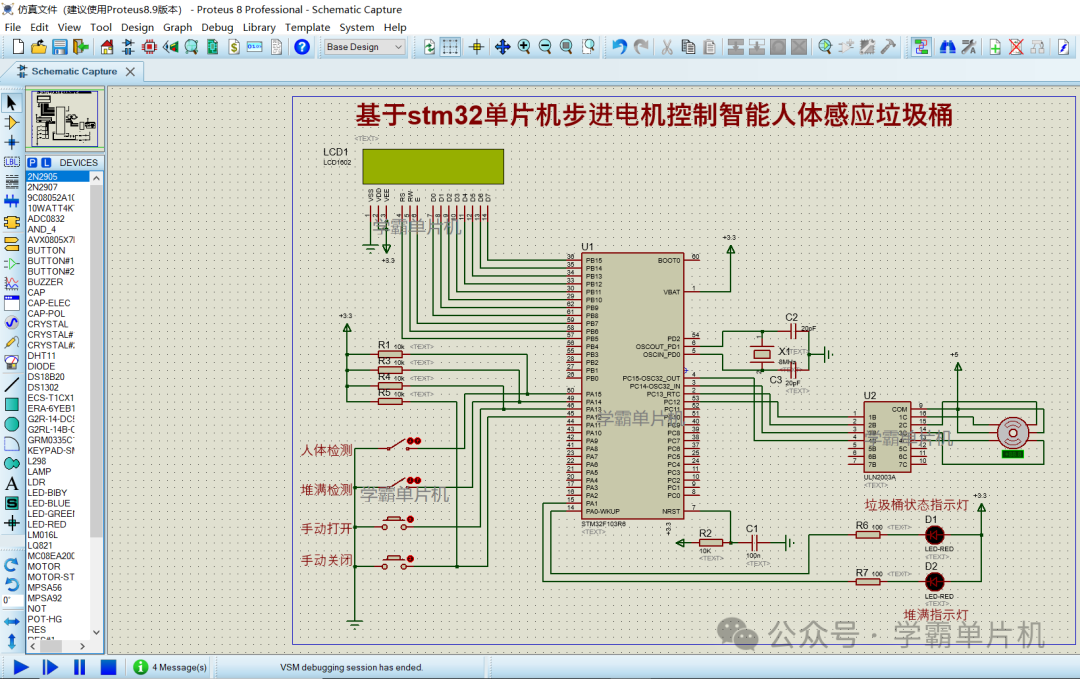Select the Component Mode tool
Screen dimensions: 1080x679
(x=11, y=123)
